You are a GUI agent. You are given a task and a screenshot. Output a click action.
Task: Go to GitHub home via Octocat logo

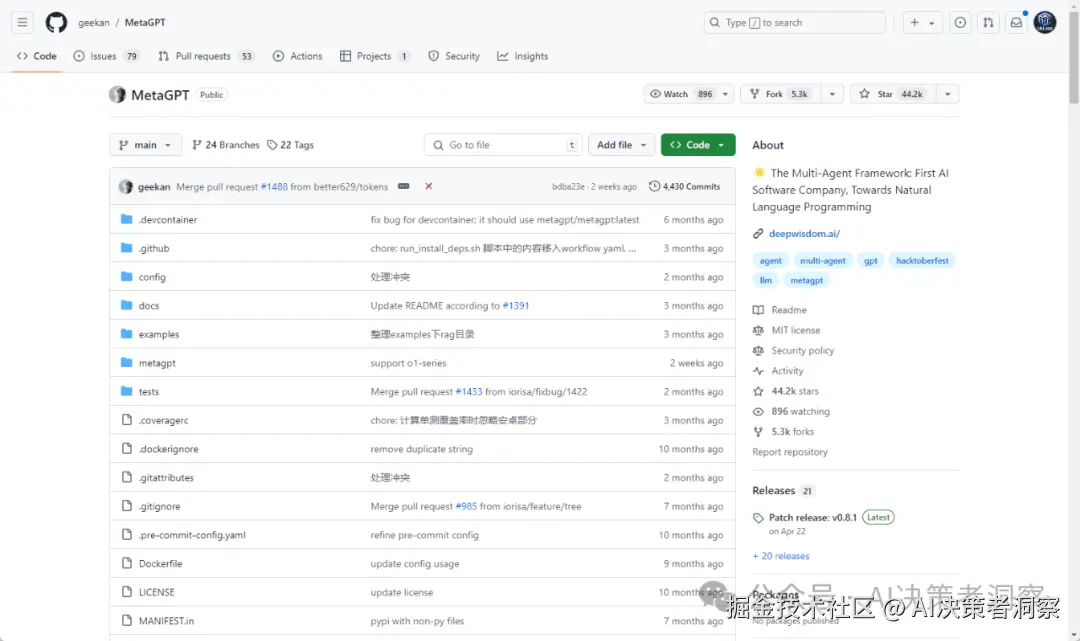56,23
